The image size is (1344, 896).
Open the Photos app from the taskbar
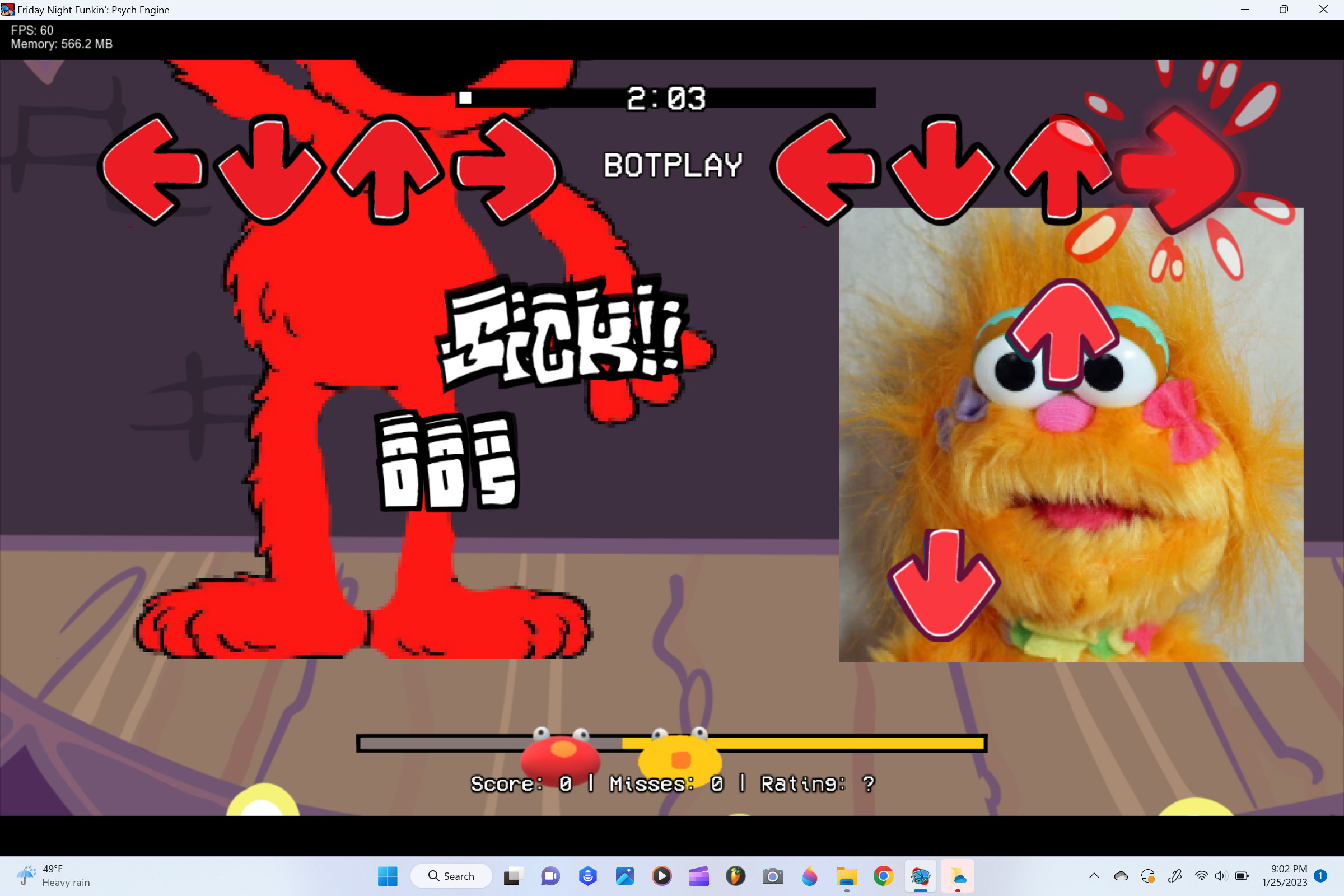tap(624, 876)
